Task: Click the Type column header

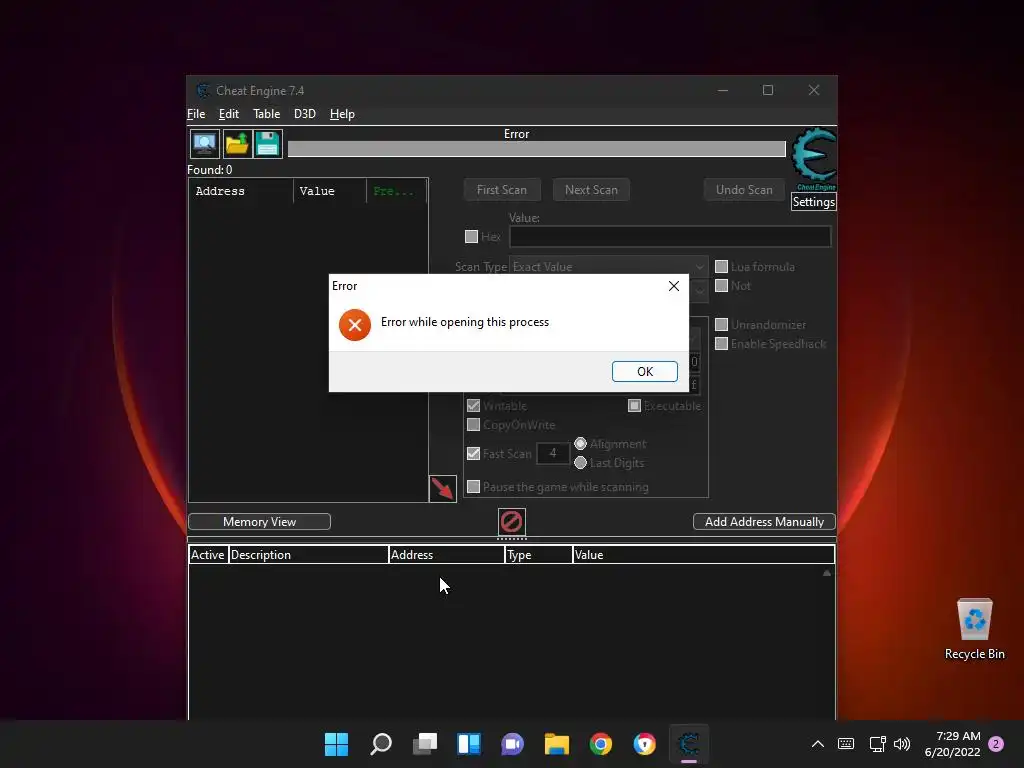Action: [539, 554]
